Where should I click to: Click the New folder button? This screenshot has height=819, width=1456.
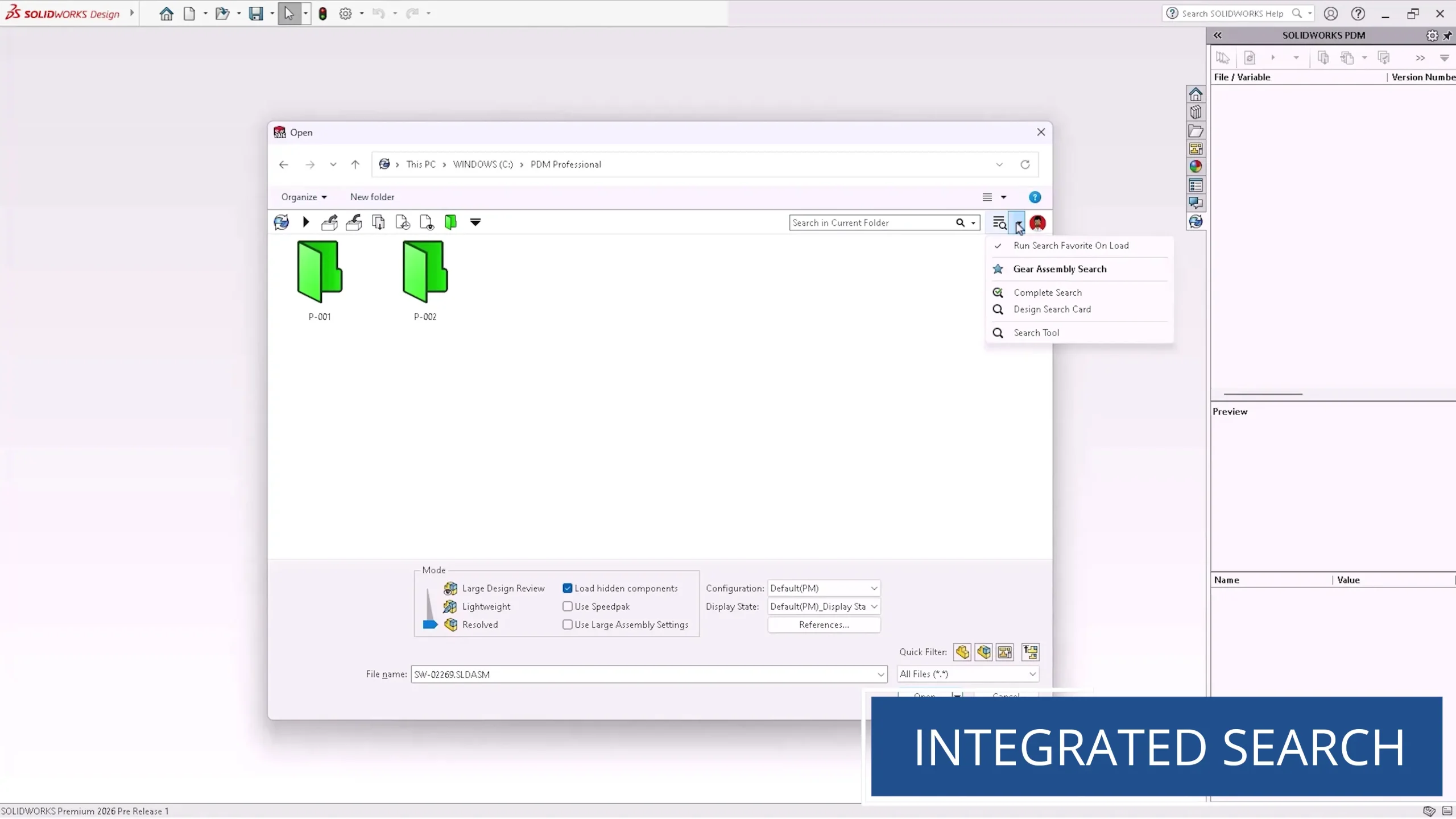[x=371, y=197]
